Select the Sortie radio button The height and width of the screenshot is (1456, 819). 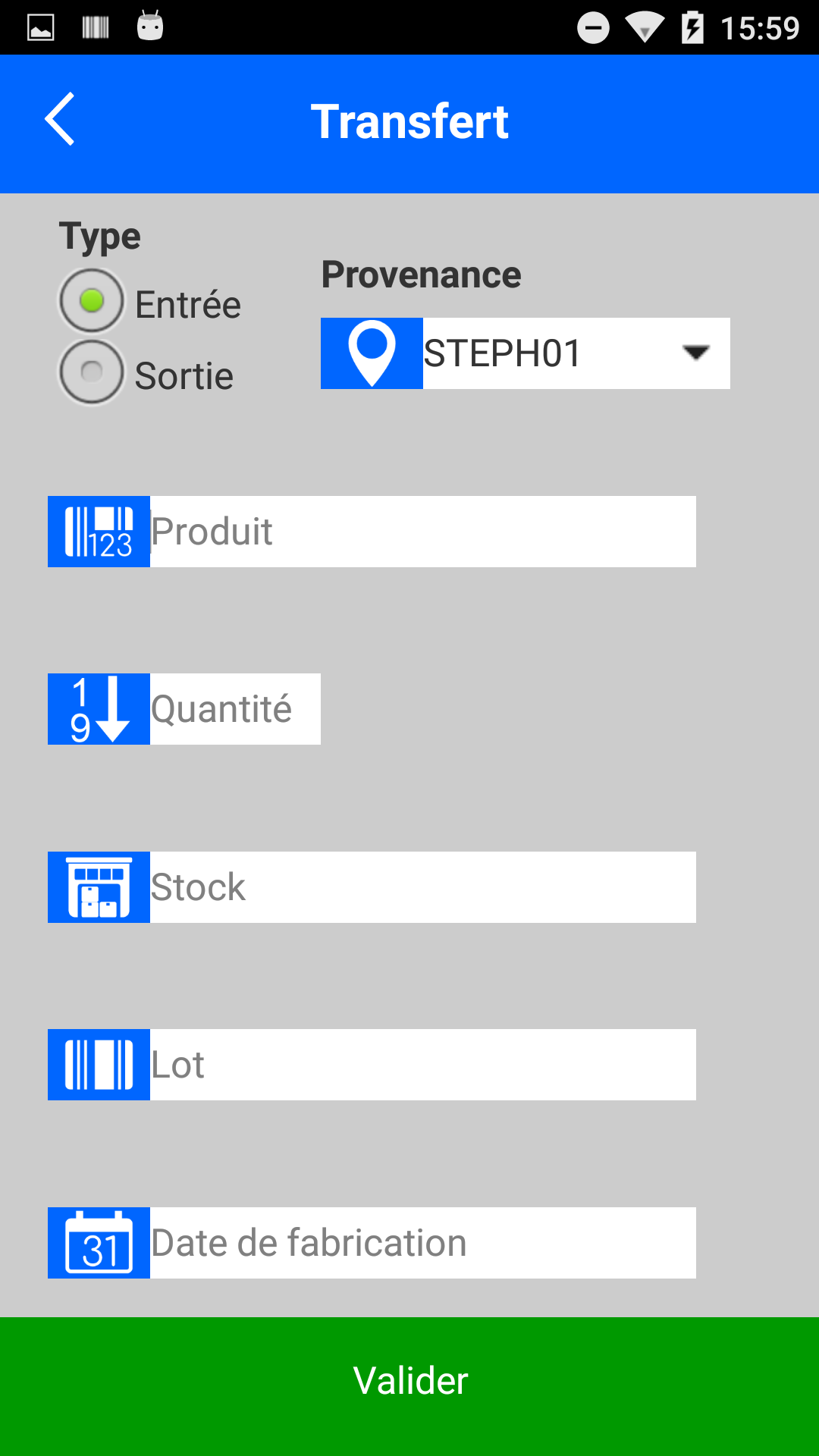point(92,372)
